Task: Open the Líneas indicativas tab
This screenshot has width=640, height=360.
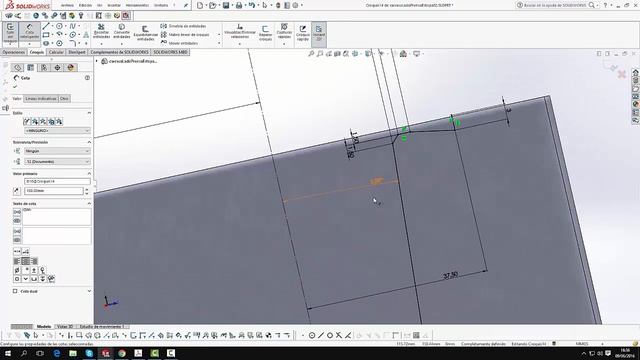Action: click(x=41, y=99)
